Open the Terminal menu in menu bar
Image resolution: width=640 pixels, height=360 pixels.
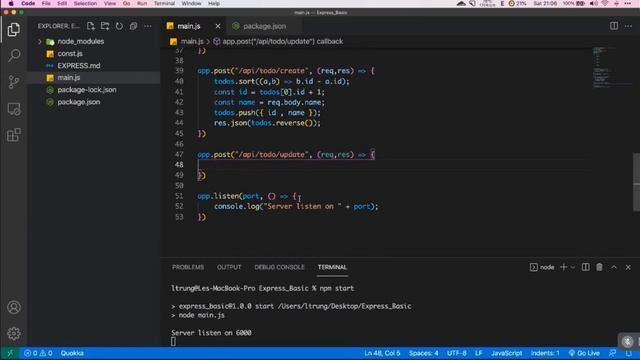pyautogui.click(x=164, y=3)
